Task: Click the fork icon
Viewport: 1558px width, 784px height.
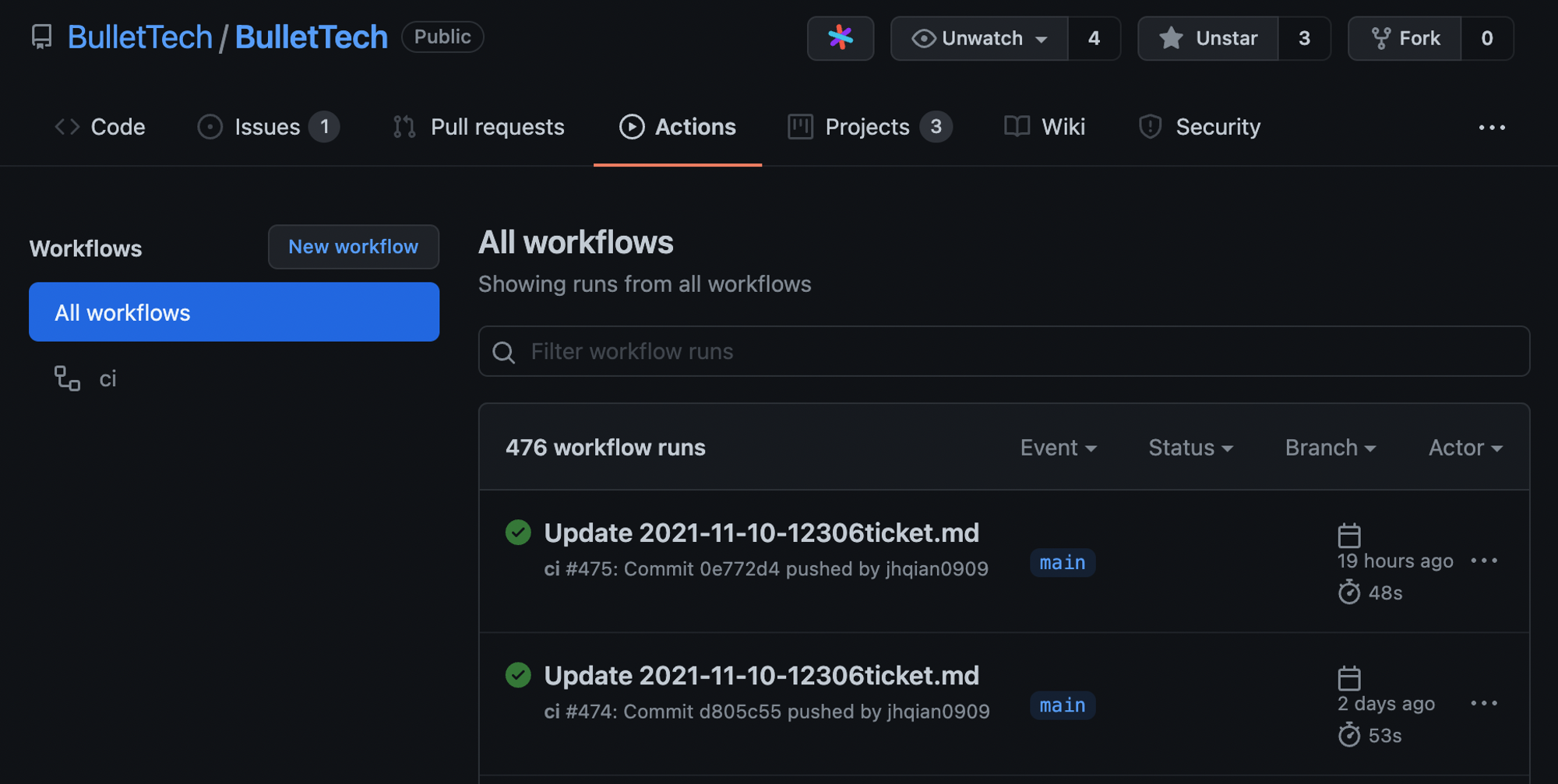Action: coord(1380,39)
